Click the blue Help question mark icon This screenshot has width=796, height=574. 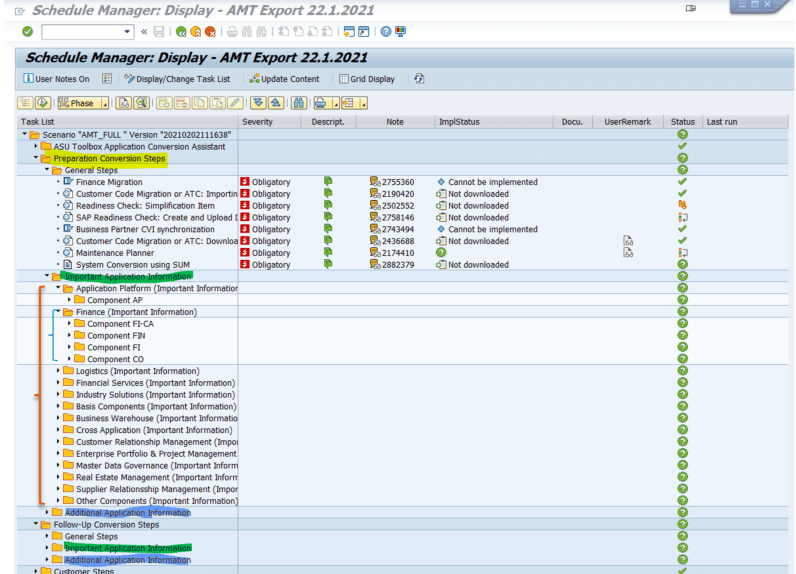point(386,31)
